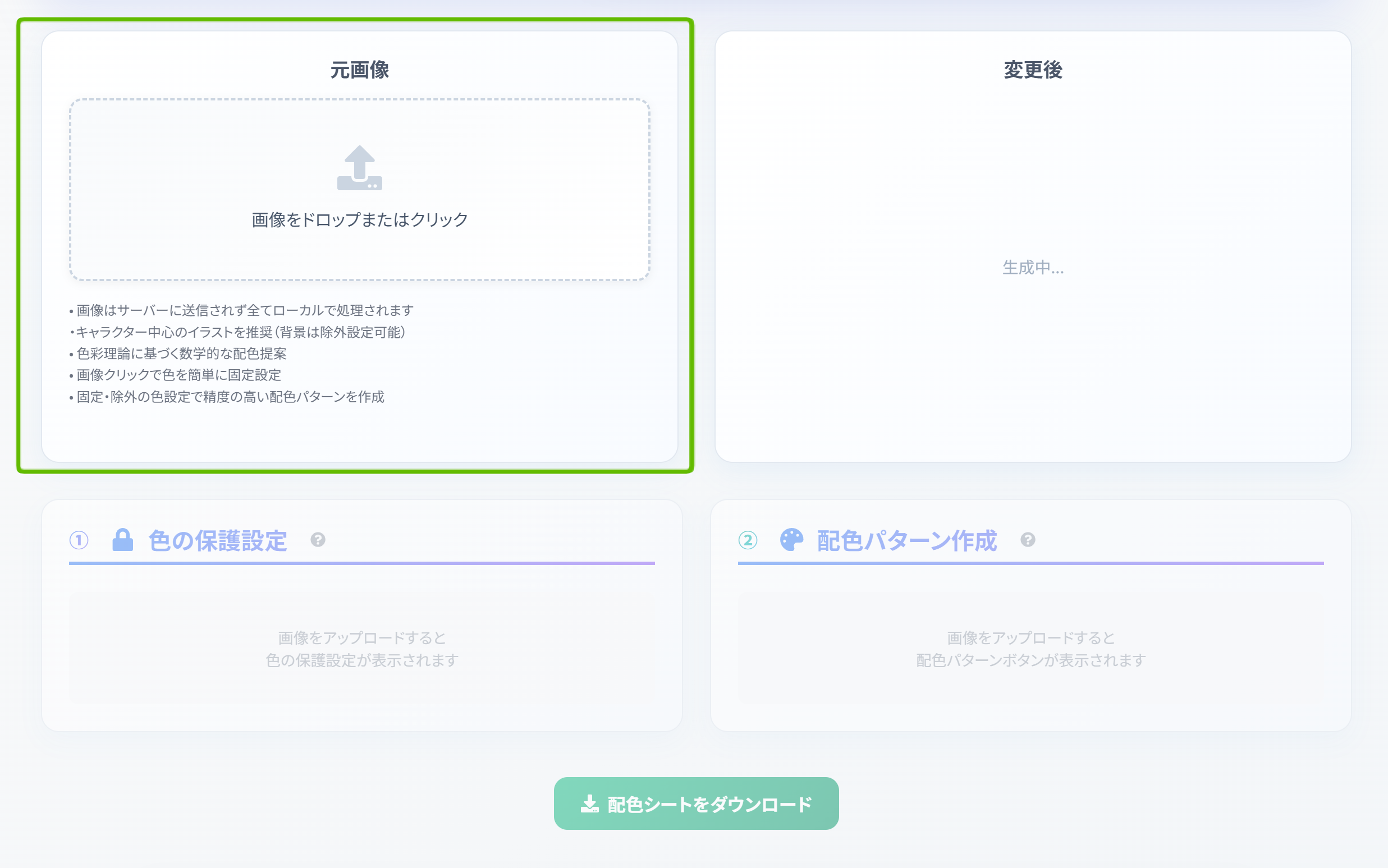Open help tooltip for 色の保護設定

(x=318, y=540)
